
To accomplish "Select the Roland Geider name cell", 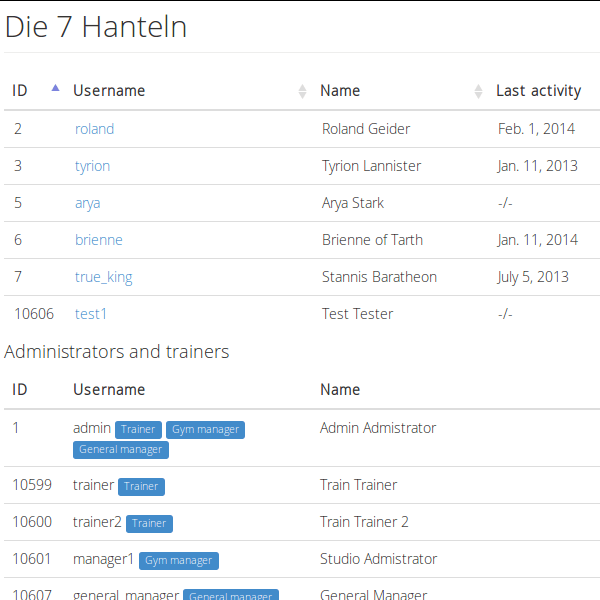I will point(366,129).
